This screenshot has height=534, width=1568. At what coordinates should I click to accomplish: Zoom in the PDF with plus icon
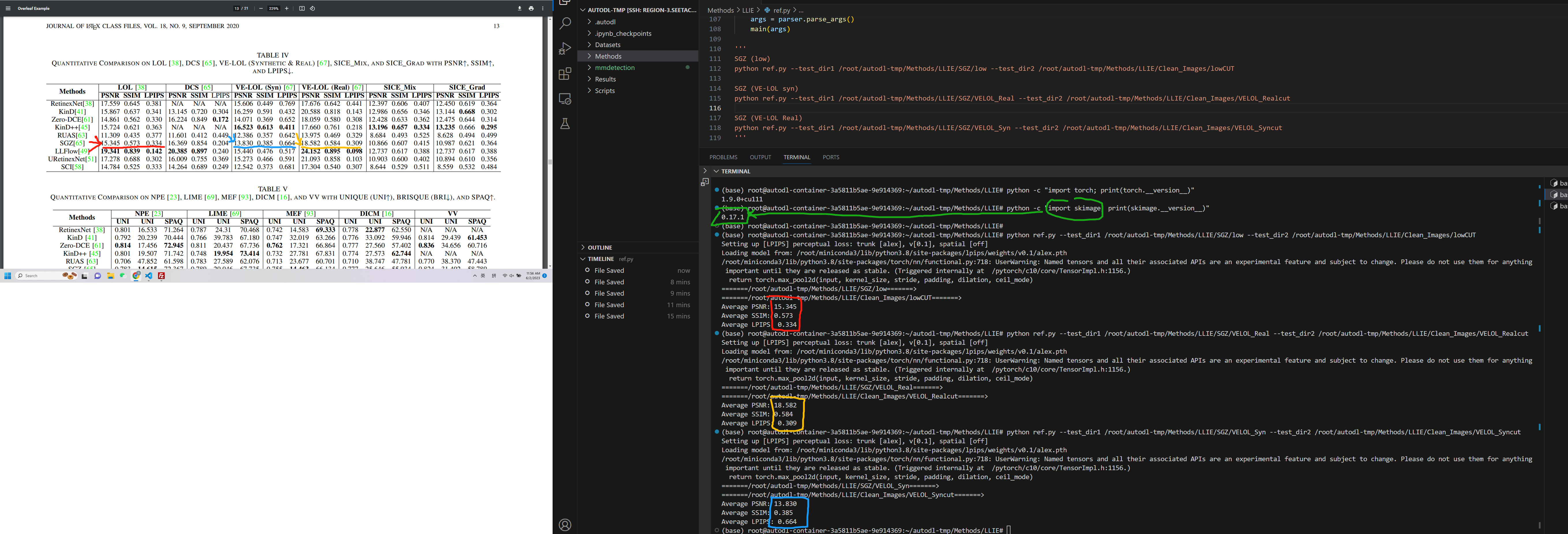pos(287,9)
